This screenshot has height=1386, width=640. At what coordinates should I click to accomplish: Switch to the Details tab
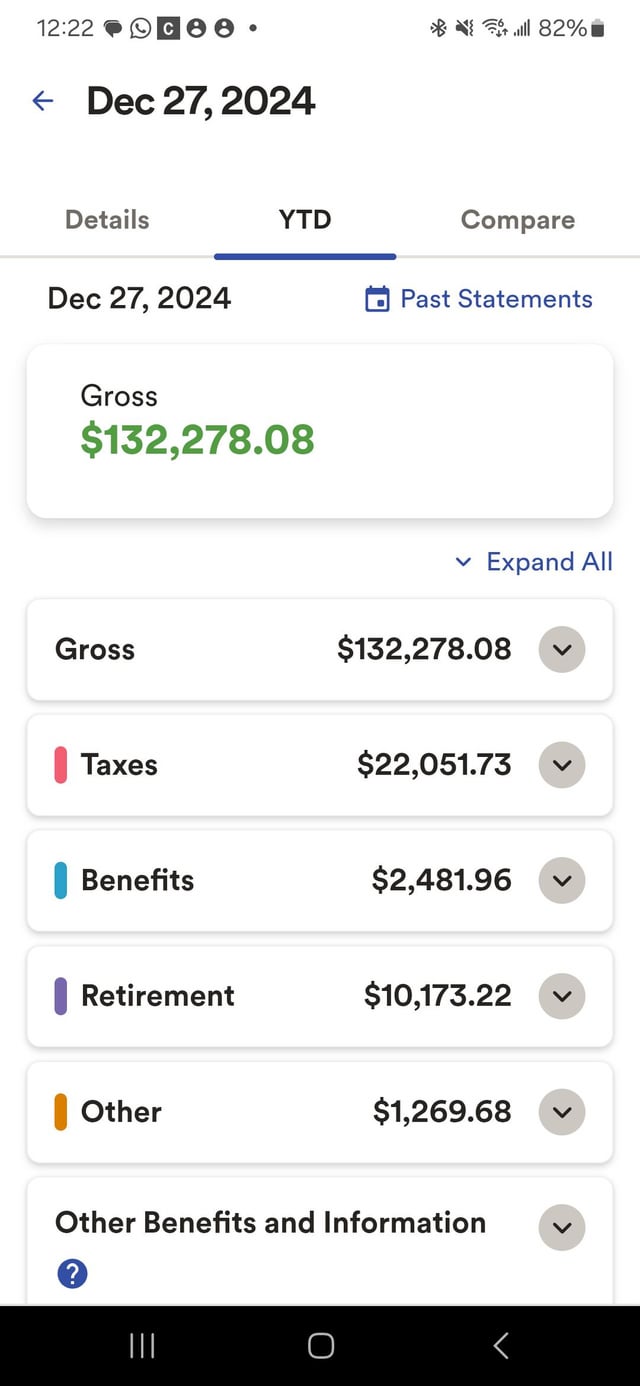pyautogui.click(x=107, y=220)
